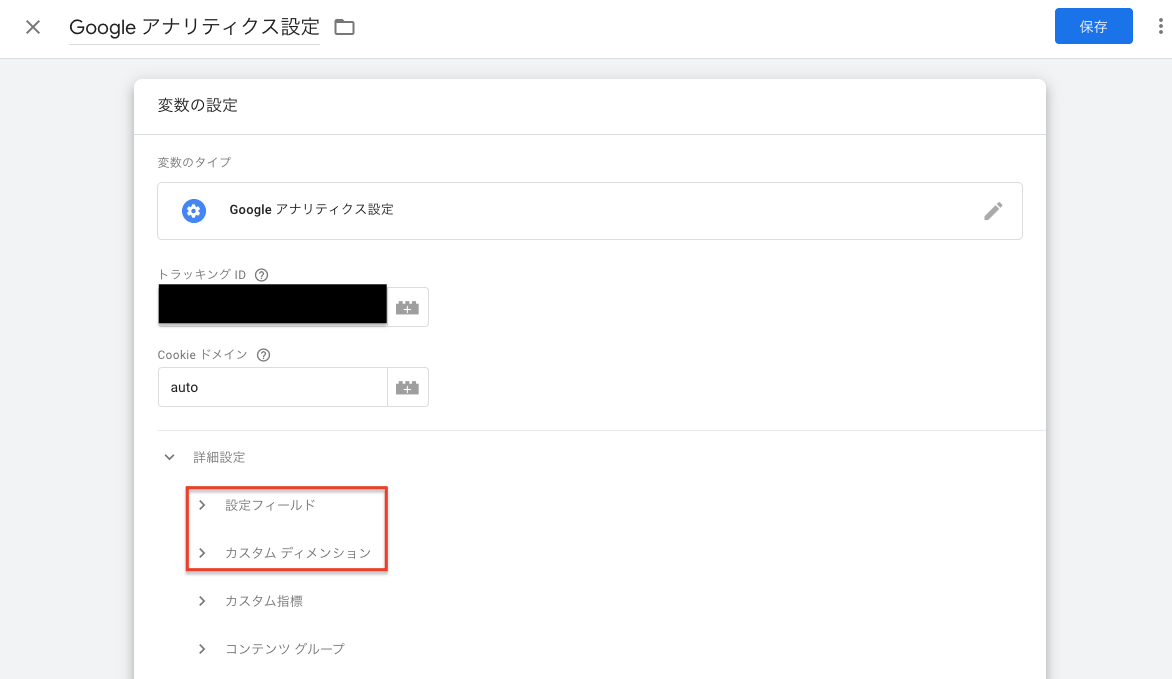
Task: Expand the カスタム ディメンション section
Action: [x=284, y=553]
